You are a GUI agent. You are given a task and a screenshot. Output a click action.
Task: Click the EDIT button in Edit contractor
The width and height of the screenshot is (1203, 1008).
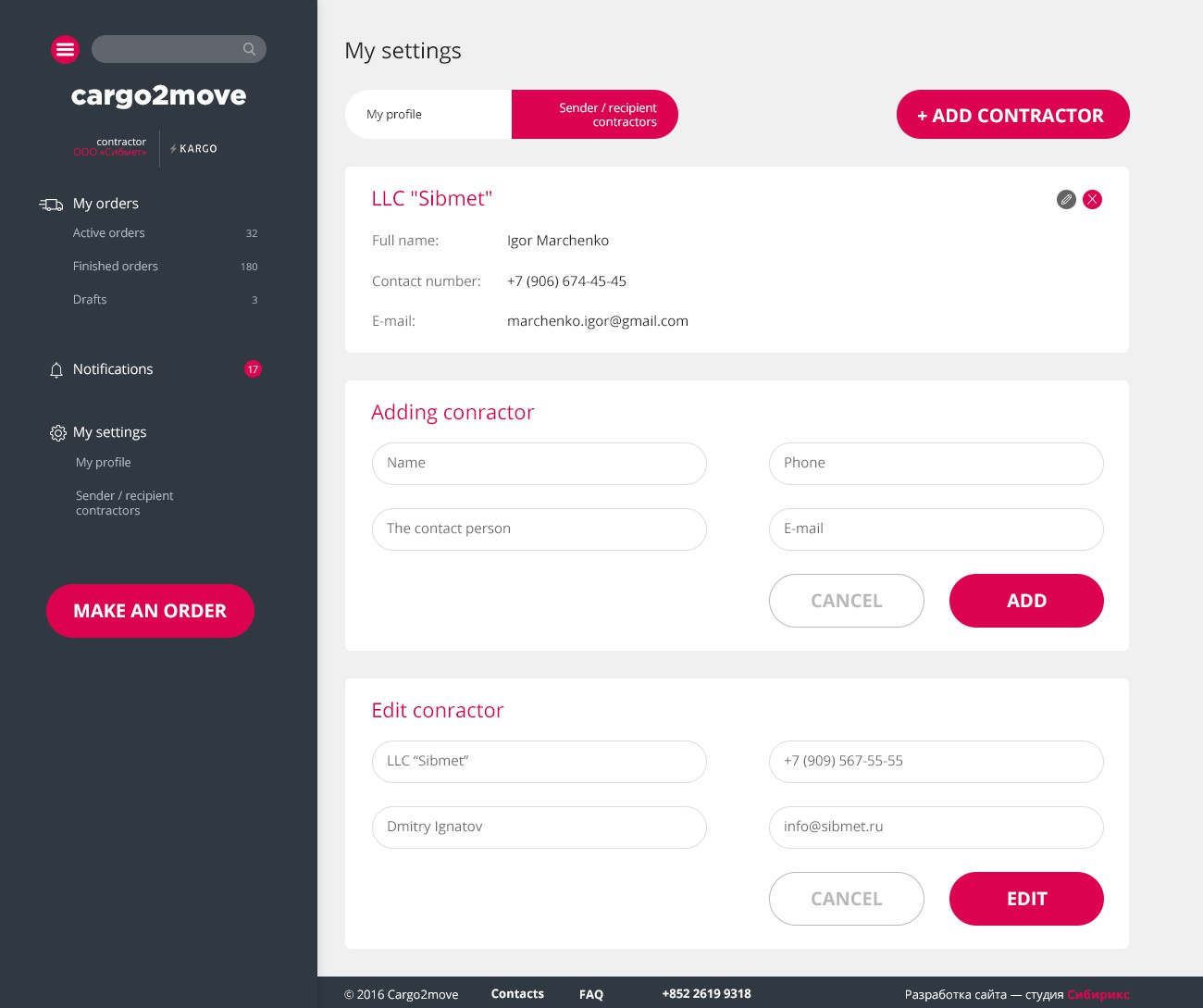coord(1026,899)
